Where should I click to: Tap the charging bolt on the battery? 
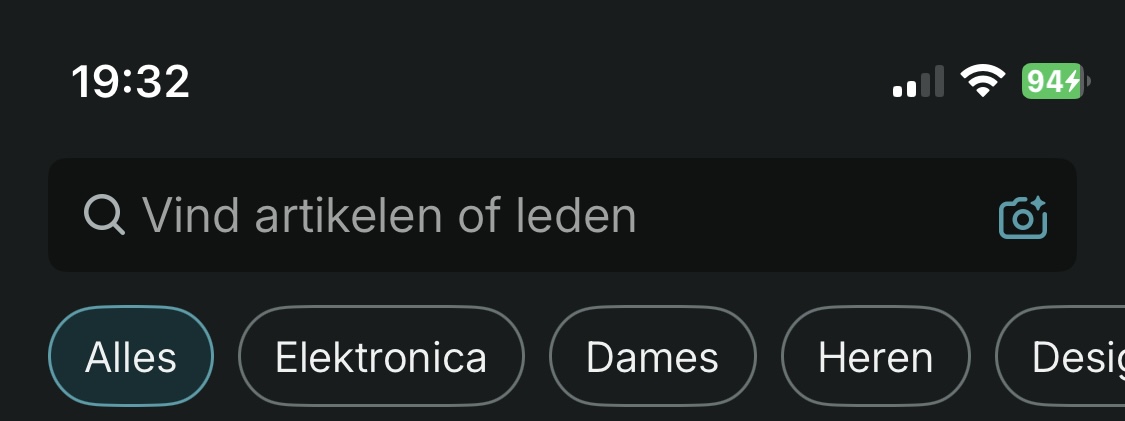1073,81
